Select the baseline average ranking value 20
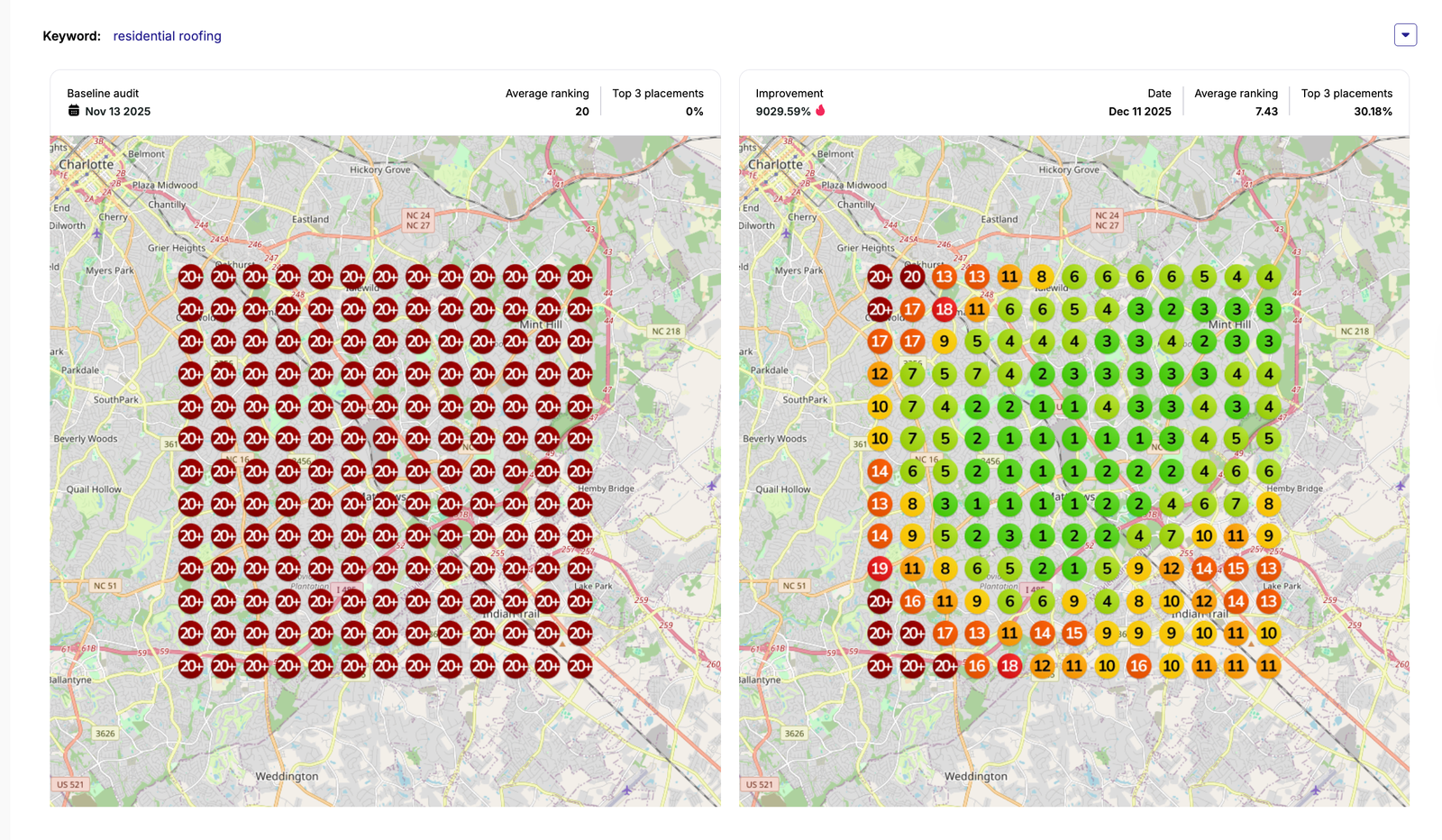This screenshot has width=1442, height=840. (x=582, y=112)
